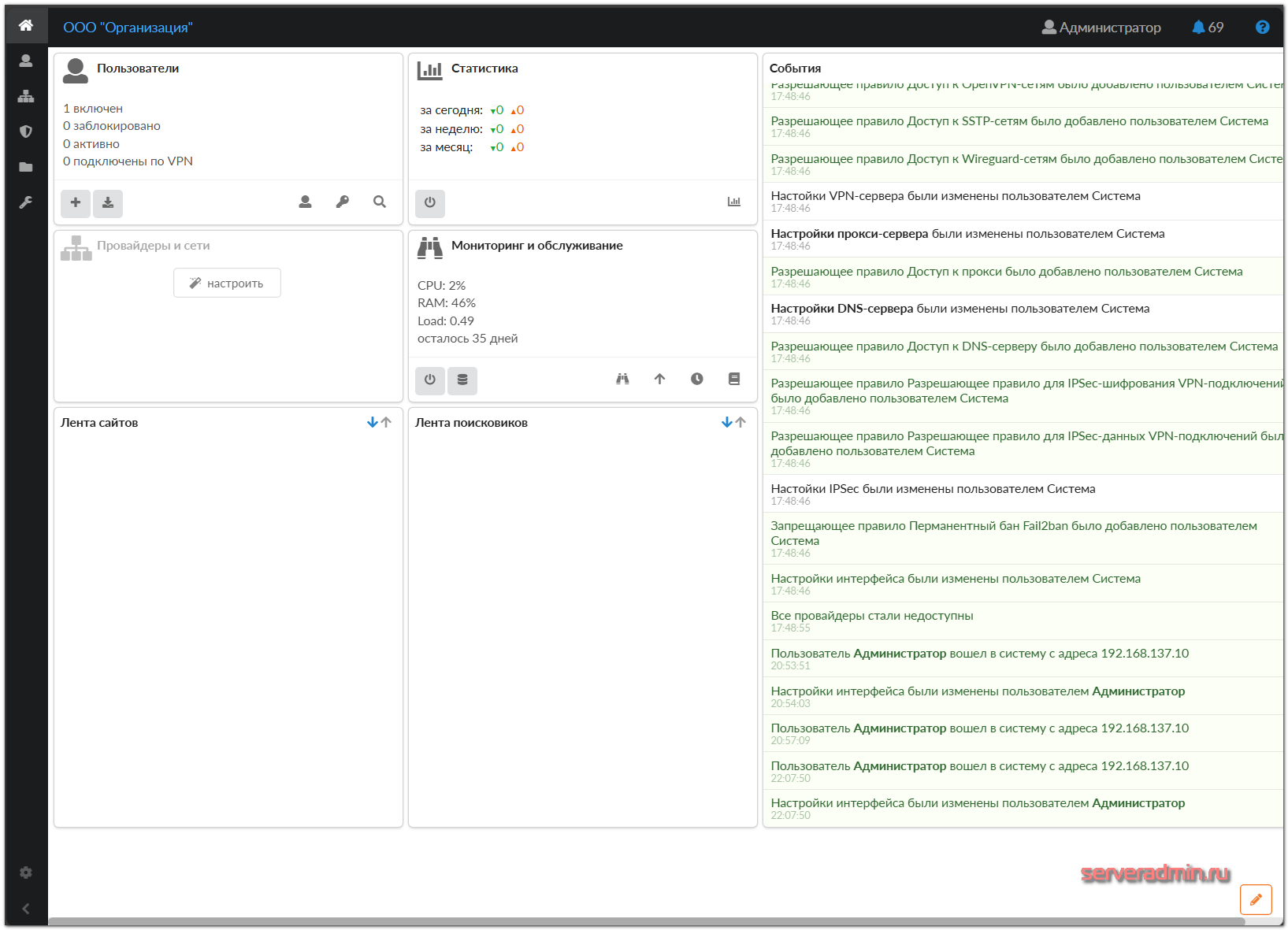Toggle sort arrows in Лента сайтов
1288x930 pixels.
pyautogui.click(x=379, y=423)
